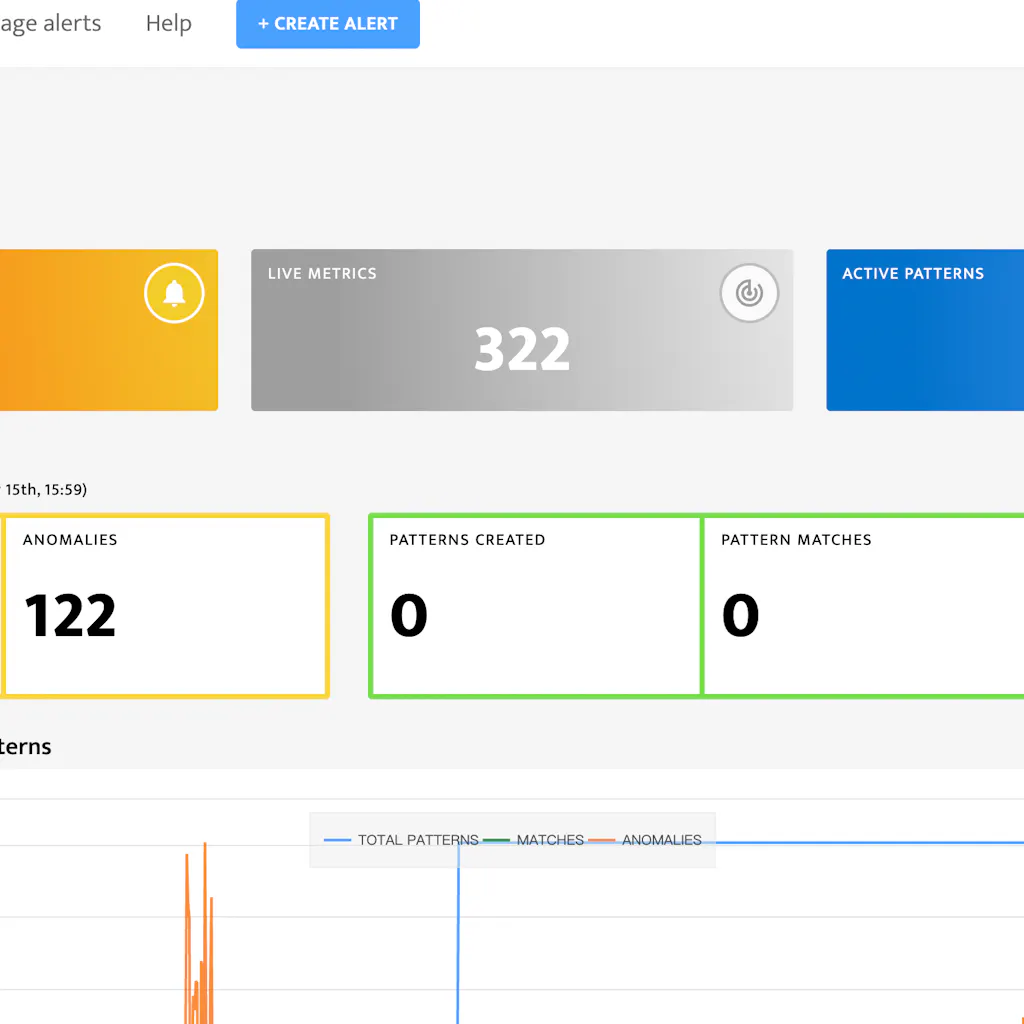The width and height of the screenshot is (1024, 1024).
Task: Open the Manage alerts menu item
Action: [50, 24]
